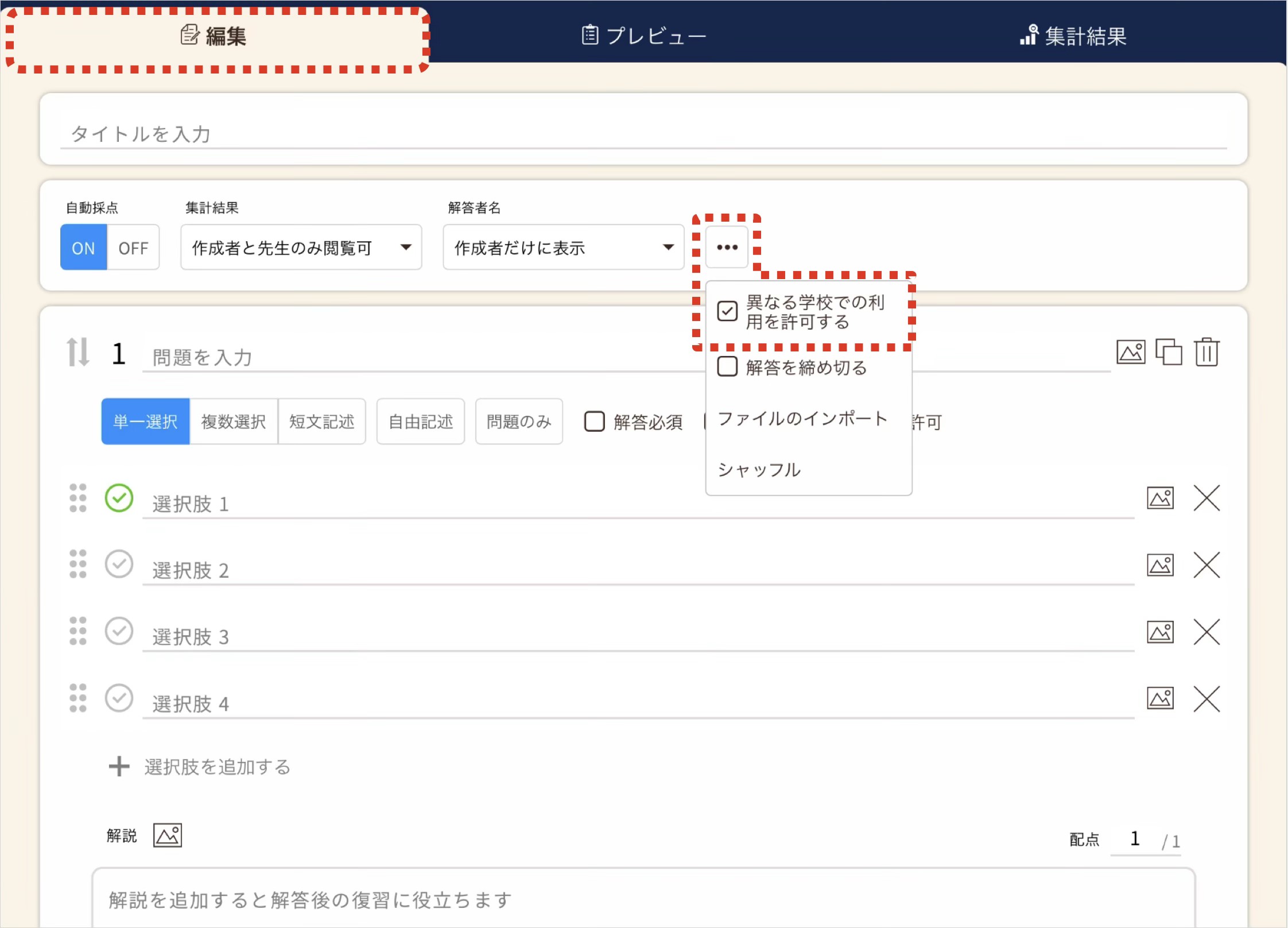Click the 選択肢 3 text field
Viewport: 1288px width, 928px height.
tap(638, 637)
